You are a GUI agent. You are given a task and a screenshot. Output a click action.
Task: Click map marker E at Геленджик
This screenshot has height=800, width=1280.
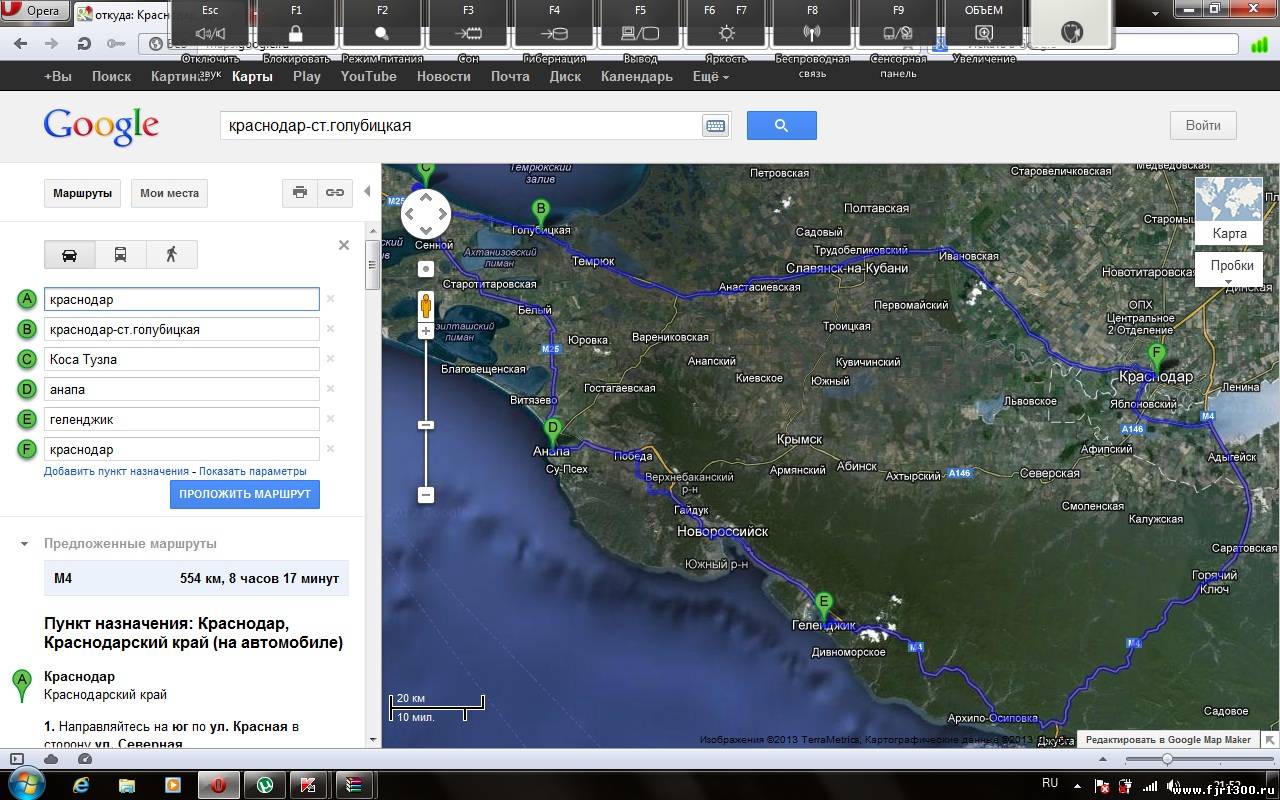(824, 606)
